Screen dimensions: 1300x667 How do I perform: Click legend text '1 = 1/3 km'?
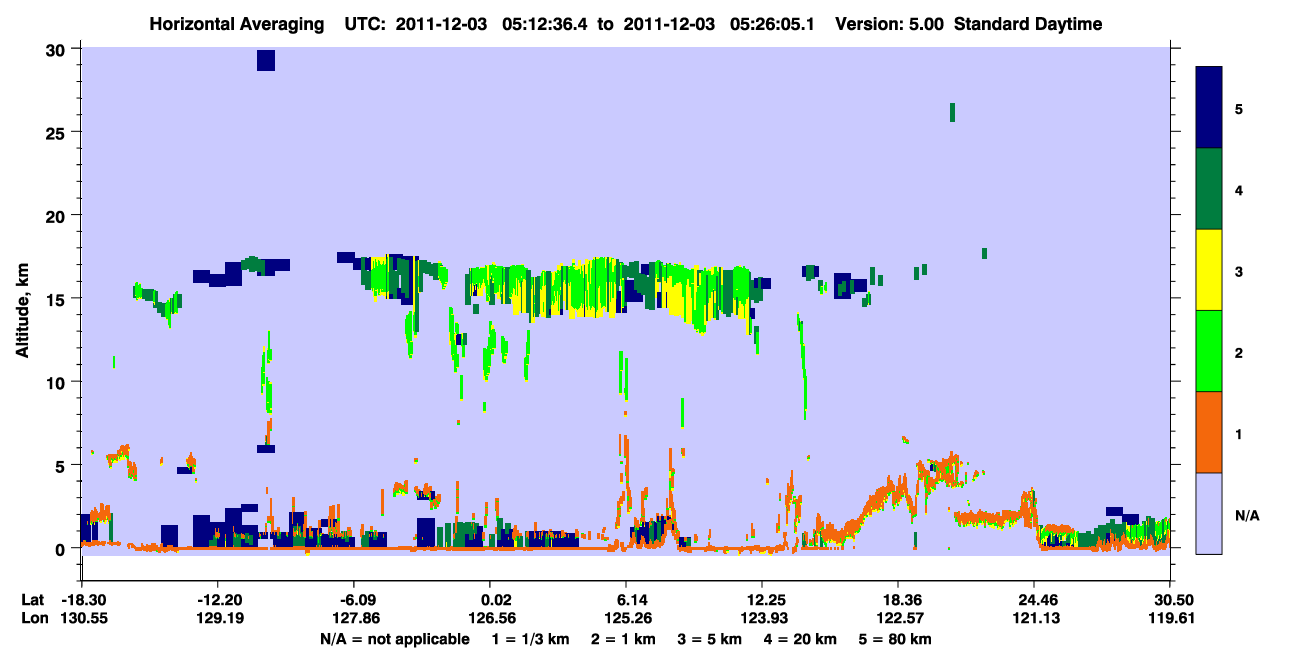click(531, 639)
